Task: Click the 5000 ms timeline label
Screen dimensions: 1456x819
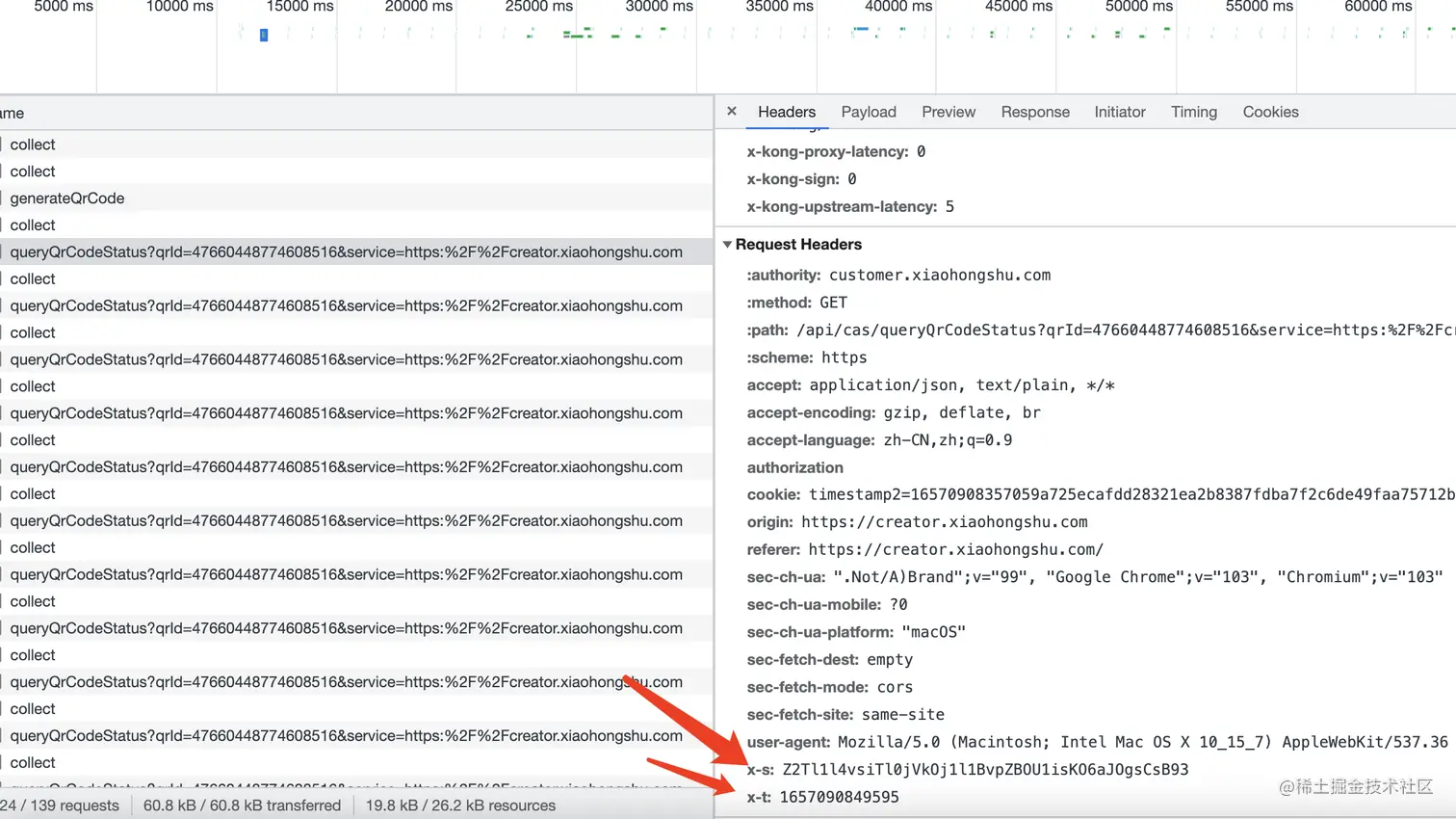Action: point(64,7)
